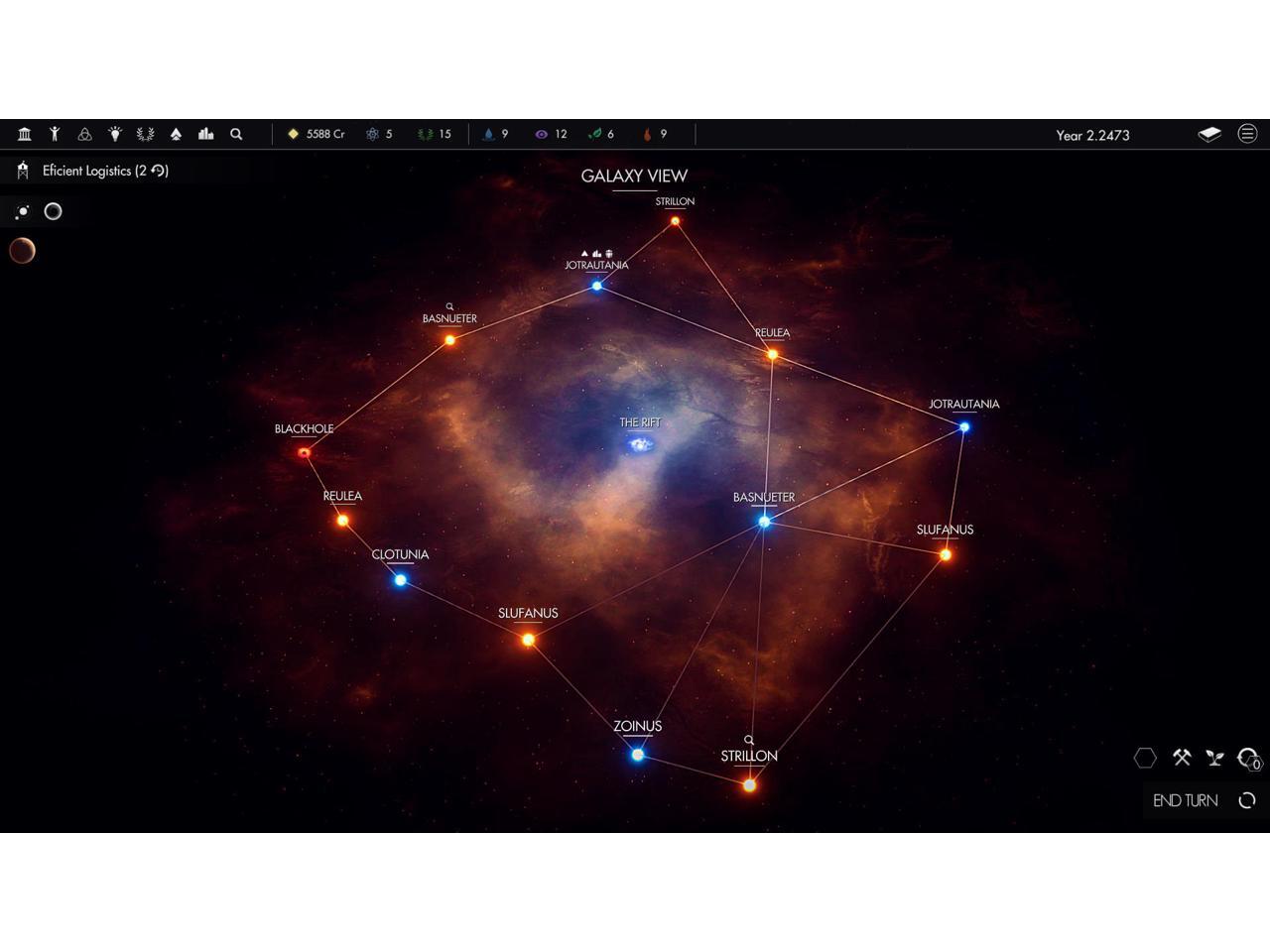1270x952 pixels.
Task: Click the flame resource showing 9
Action: [655, 134]
